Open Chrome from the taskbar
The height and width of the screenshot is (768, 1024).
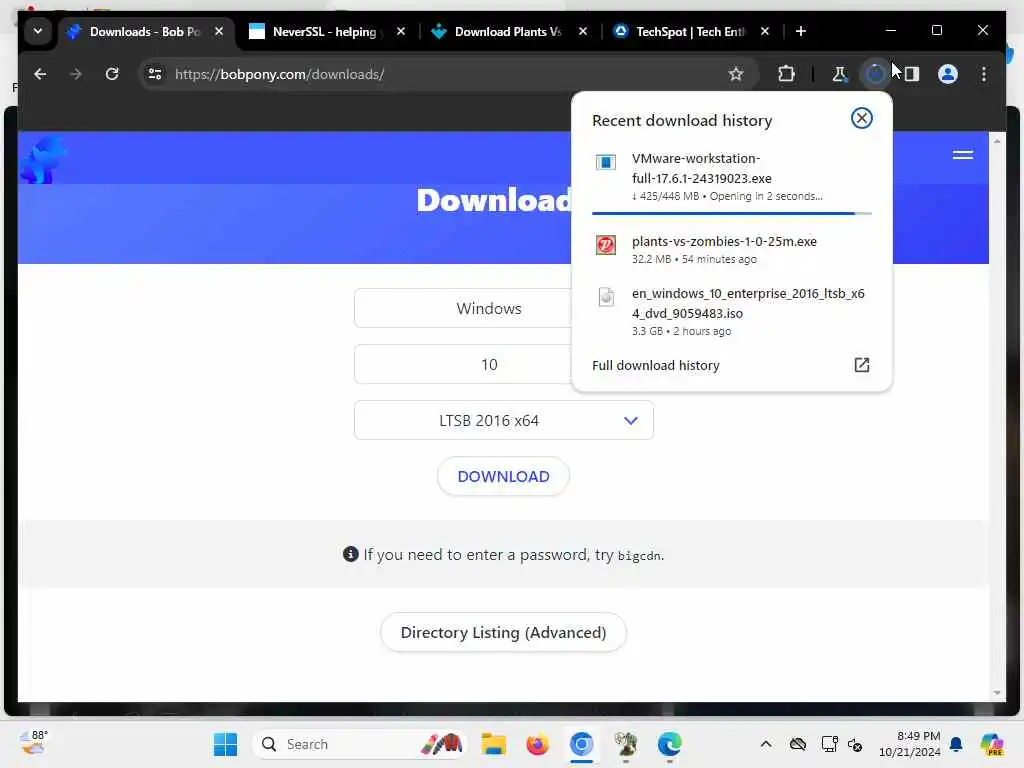click(581, 744)
